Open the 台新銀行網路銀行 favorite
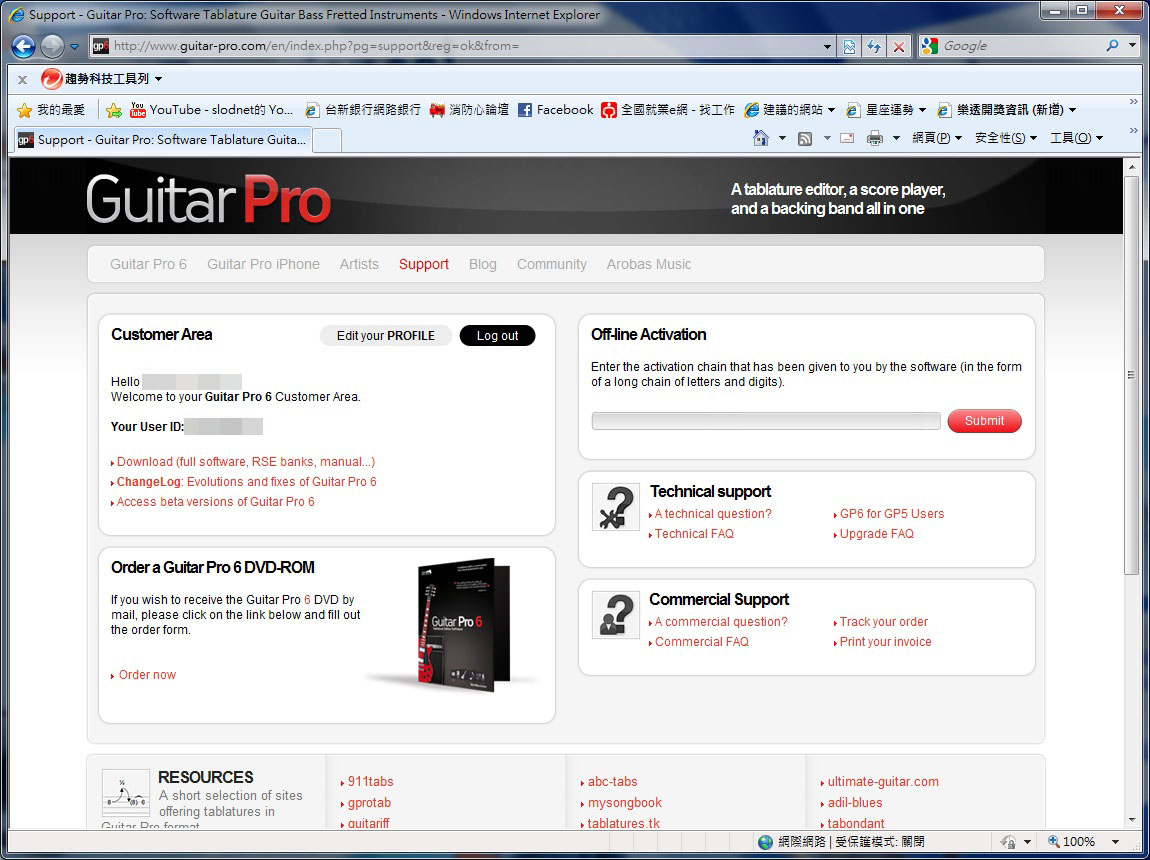Screen dimensions: 1150x860 [x=363, y=110]
